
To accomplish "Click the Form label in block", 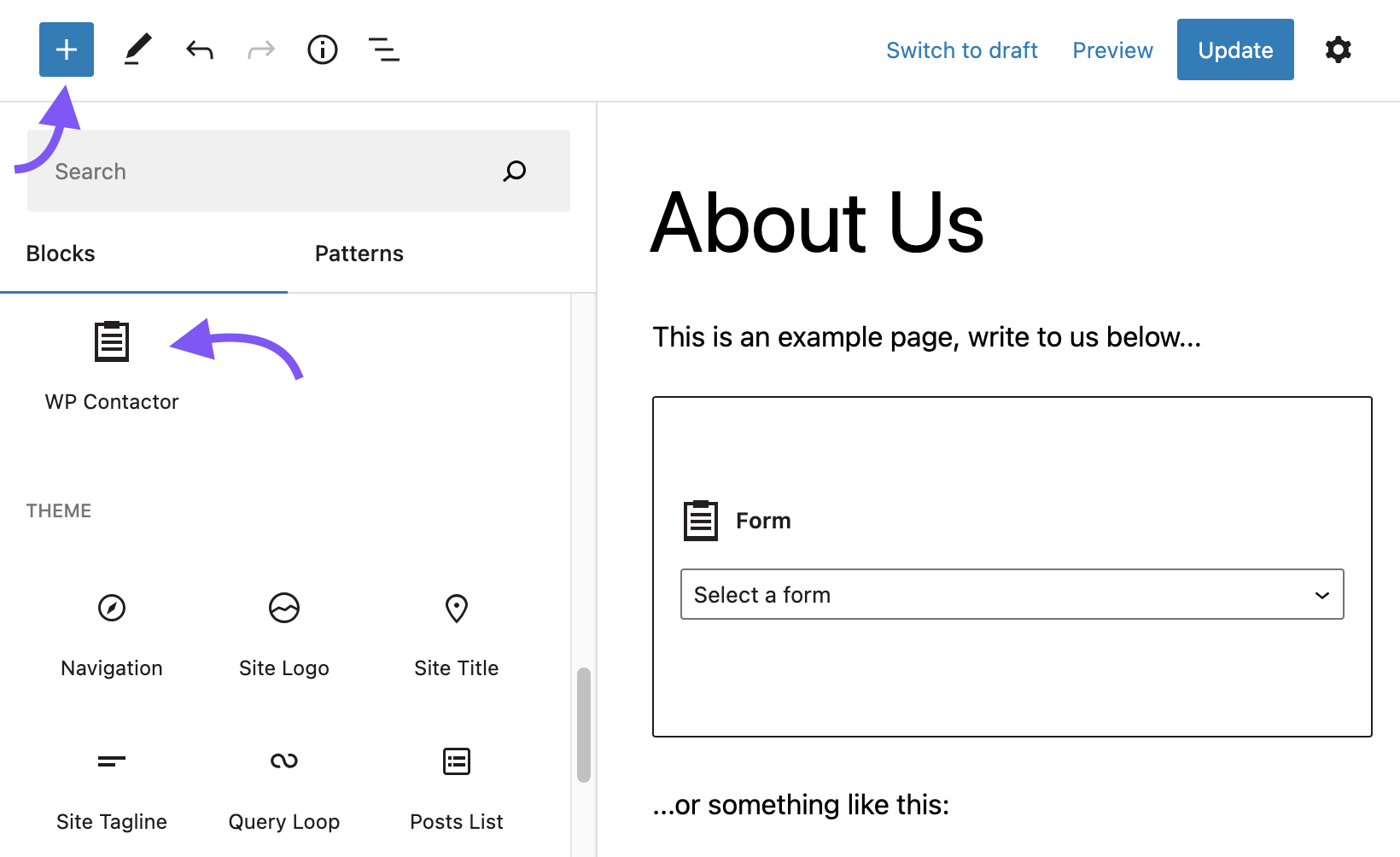I will click(x=763, y=521).
